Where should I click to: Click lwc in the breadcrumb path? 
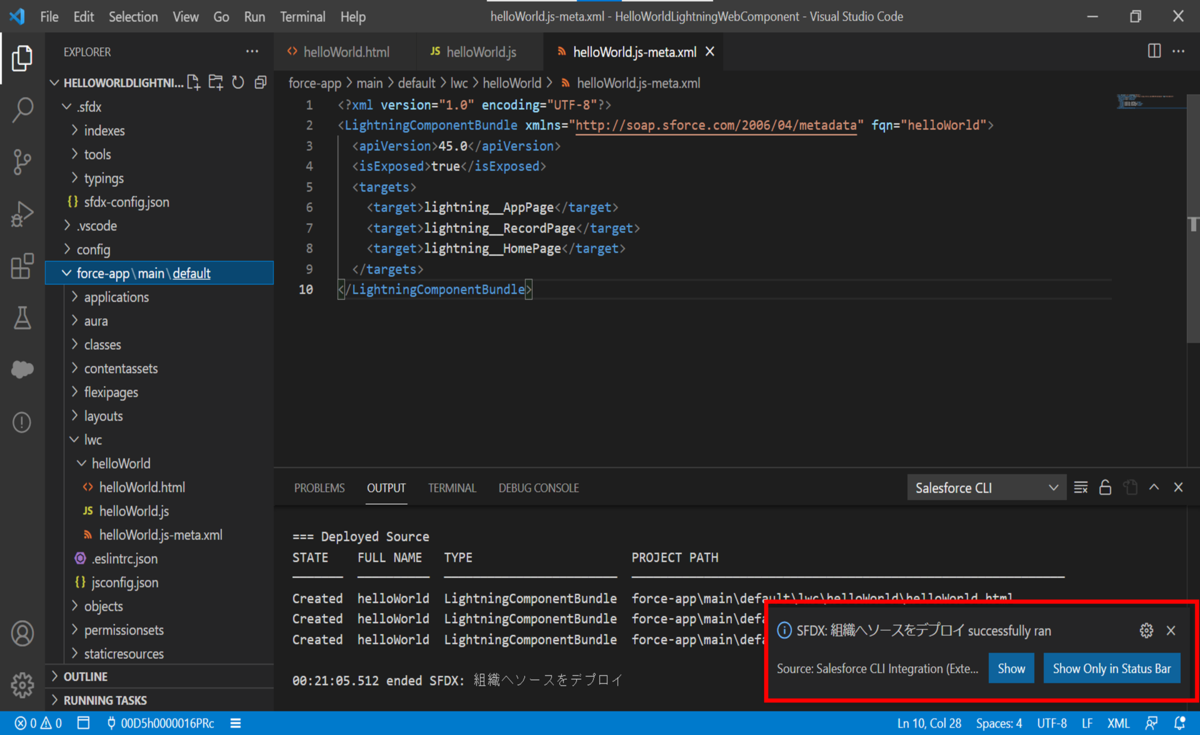coord(459,83)
